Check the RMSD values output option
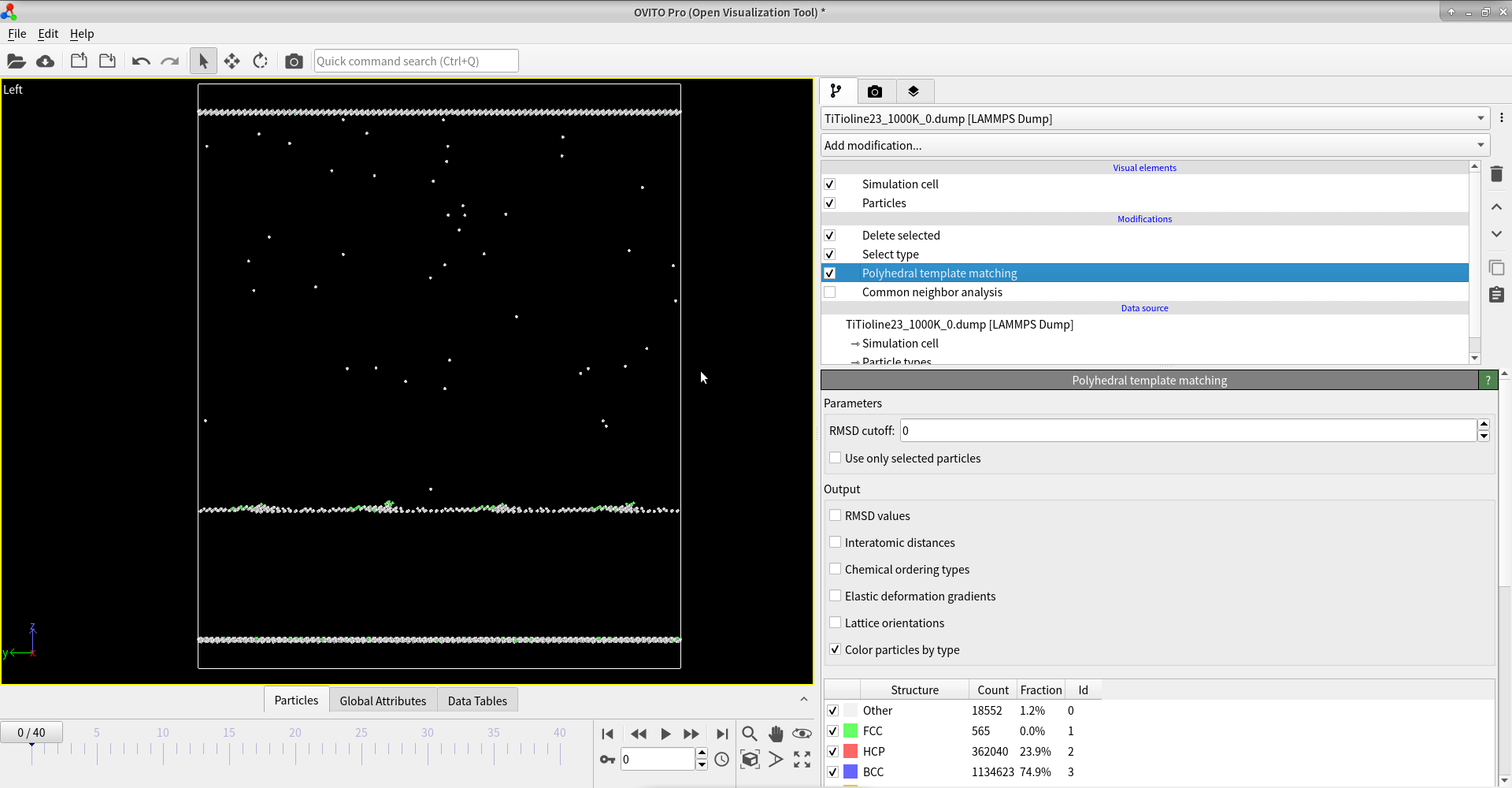1512x788 pixels. pyautogui.click(x=836, y=515)
